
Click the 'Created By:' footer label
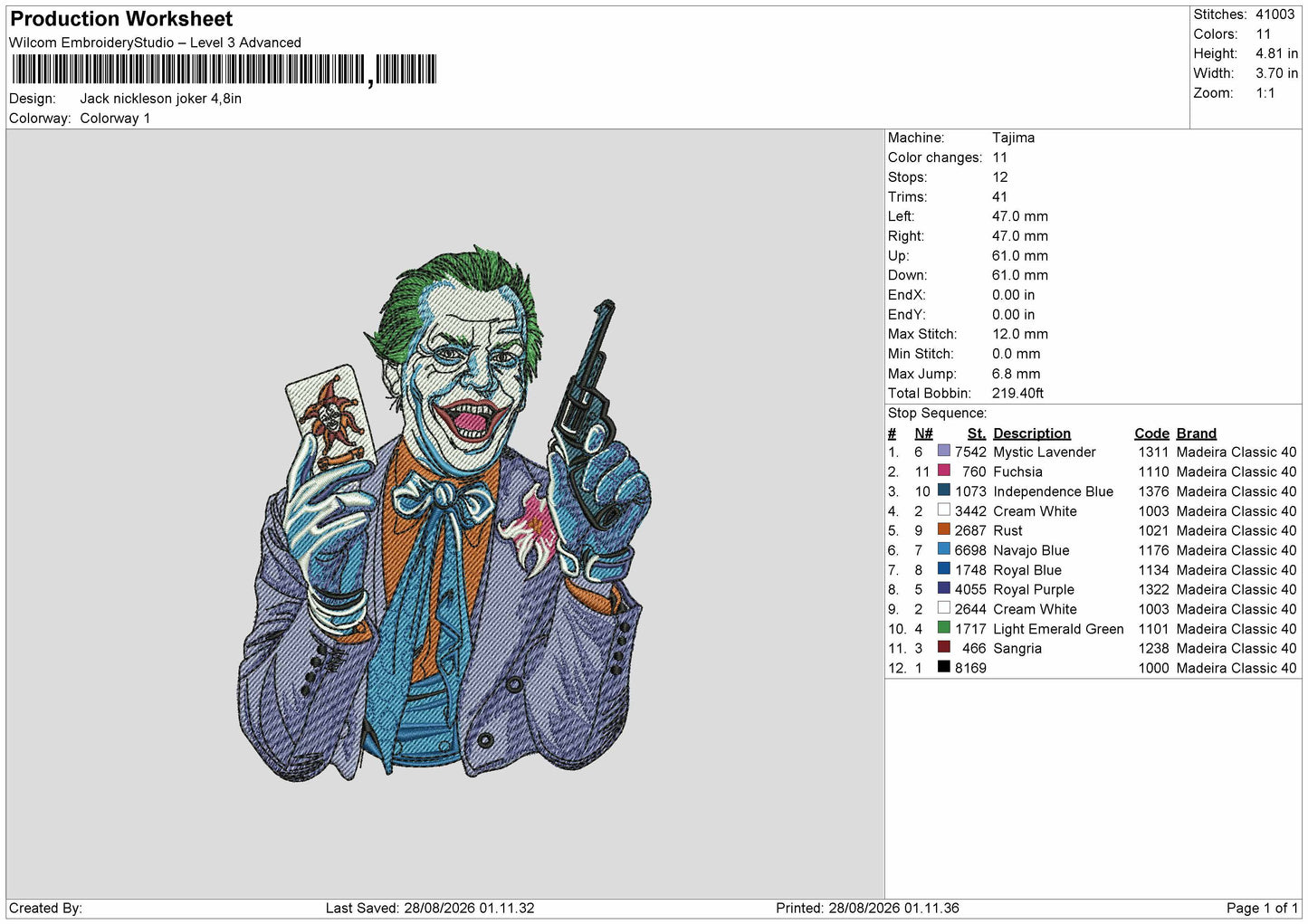tap(45, 908)
